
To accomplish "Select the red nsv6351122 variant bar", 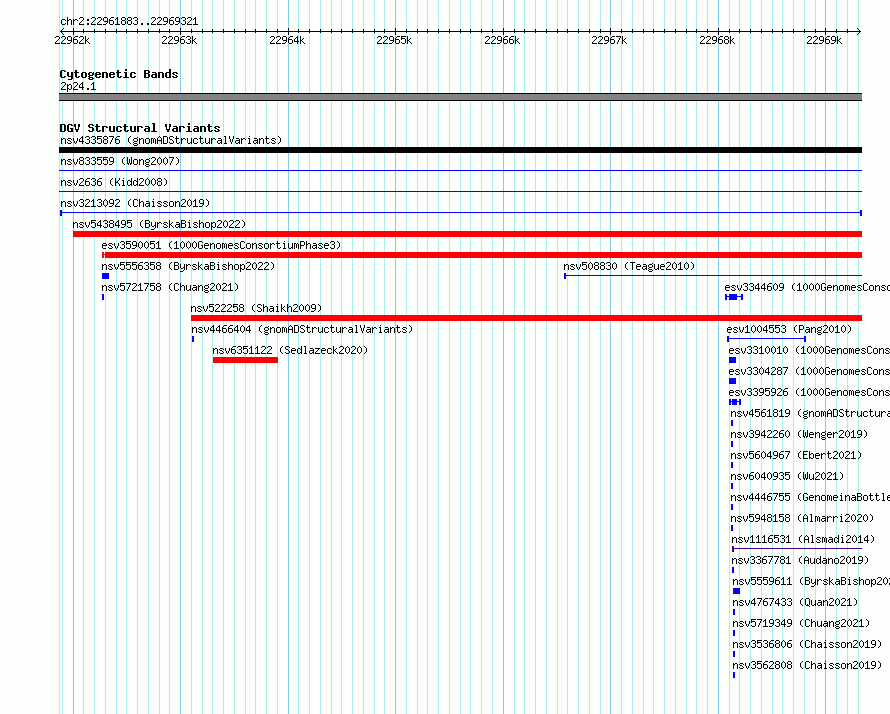I will [245, 360].
